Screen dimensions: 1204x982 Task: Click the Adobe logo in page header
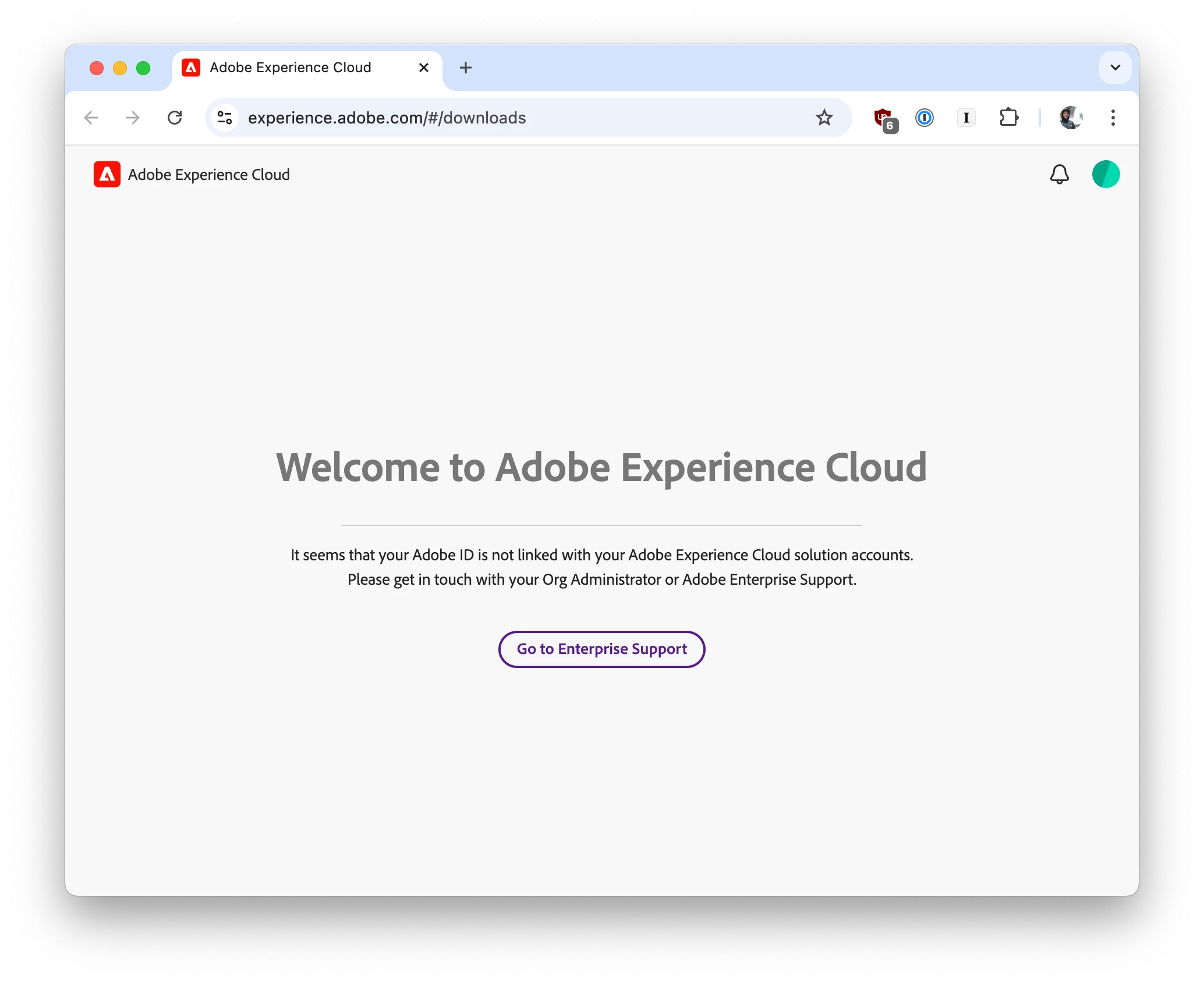pos(107,174)
